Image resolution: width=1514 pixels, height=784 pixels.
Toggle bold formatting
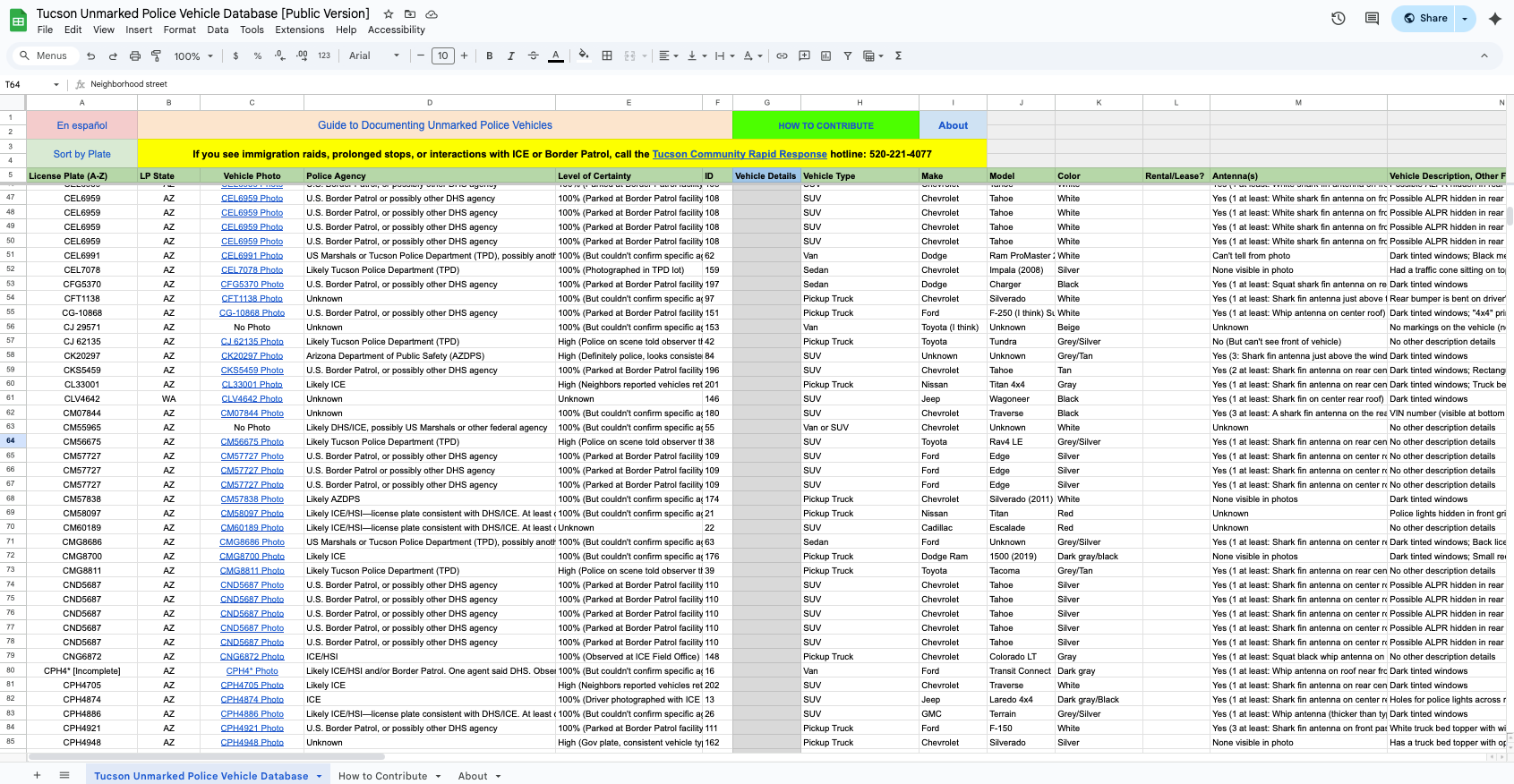(x=490, y=55)
